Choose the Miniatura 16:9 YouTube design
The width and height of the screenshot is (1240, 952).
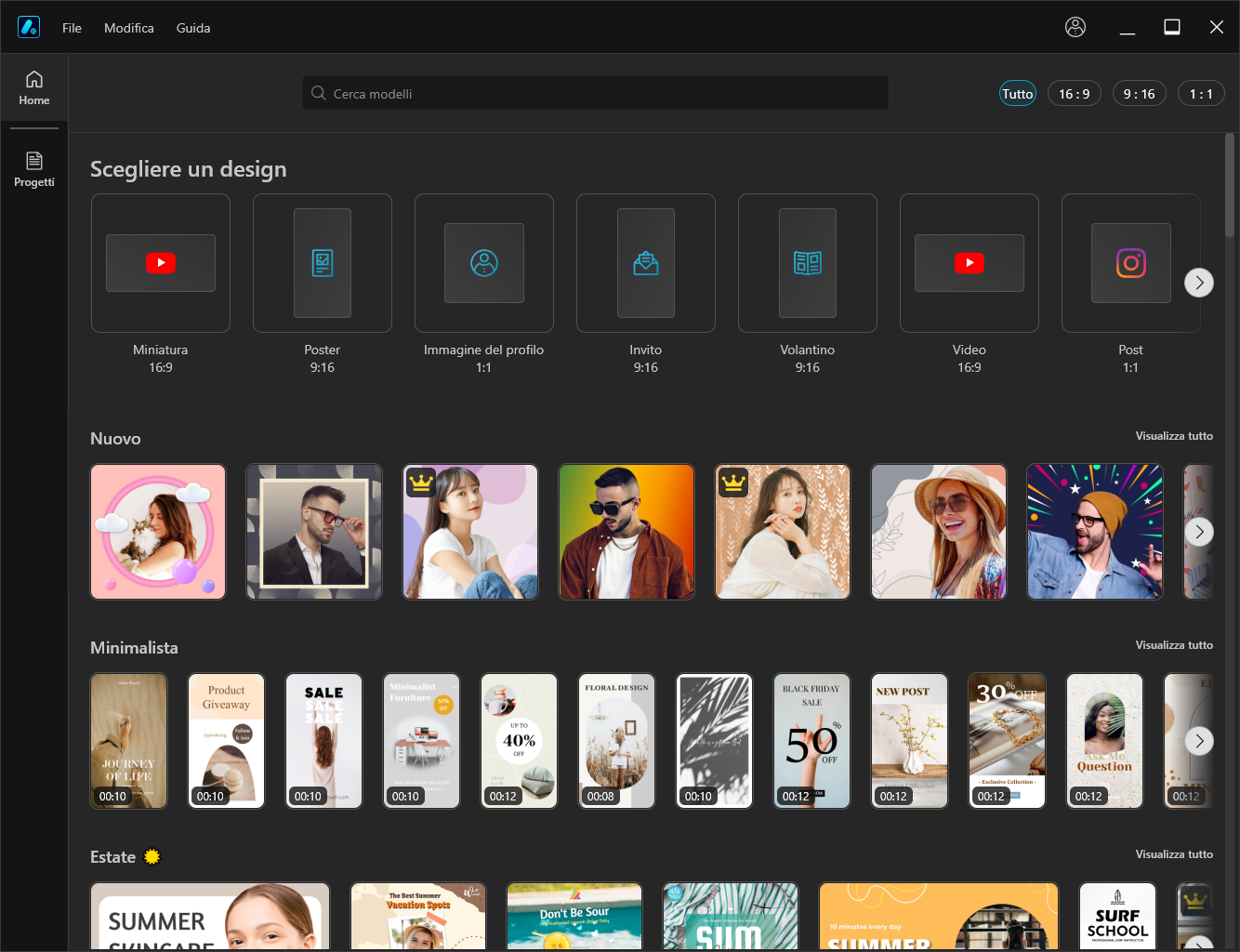coord(161,263)
